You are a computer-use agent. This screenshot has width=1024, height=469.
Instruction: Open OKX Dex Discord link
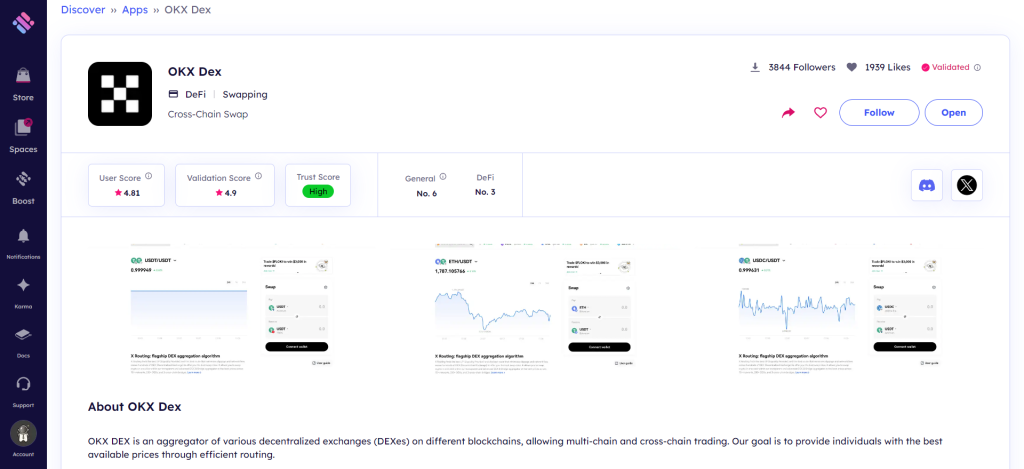pos(926,185)
